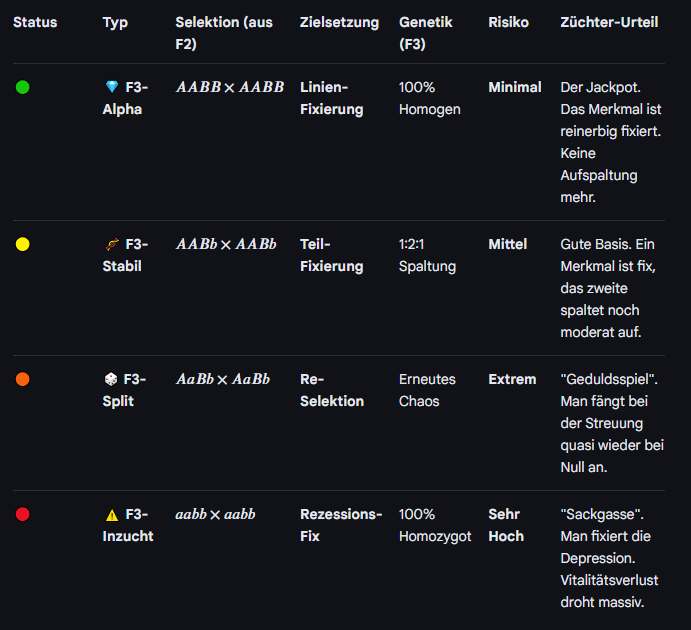
Task: Click the orange status circle
Action: pos(22,379)
